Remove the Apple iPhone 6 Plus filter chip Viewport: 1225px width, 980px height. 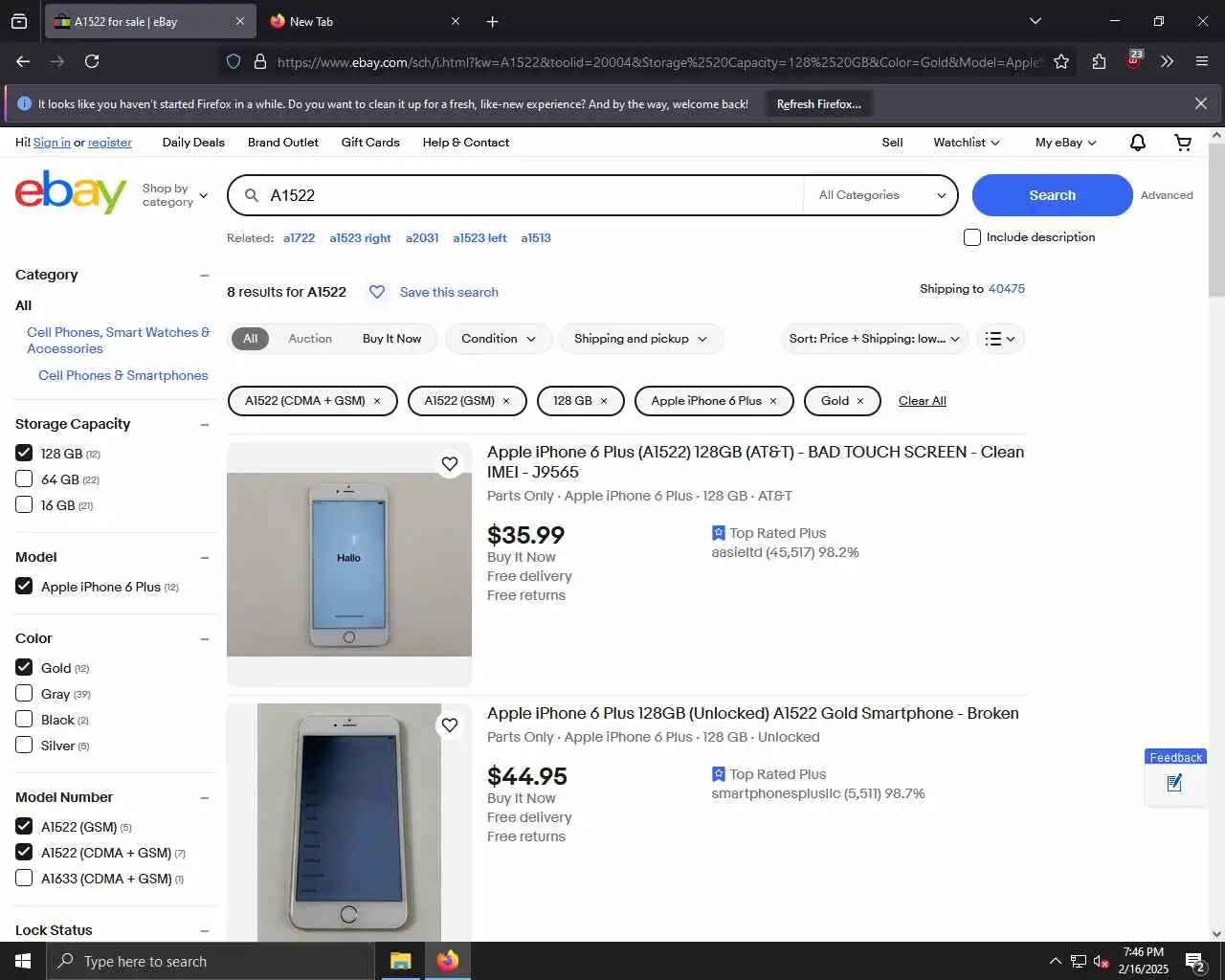[x=773, y=401]
